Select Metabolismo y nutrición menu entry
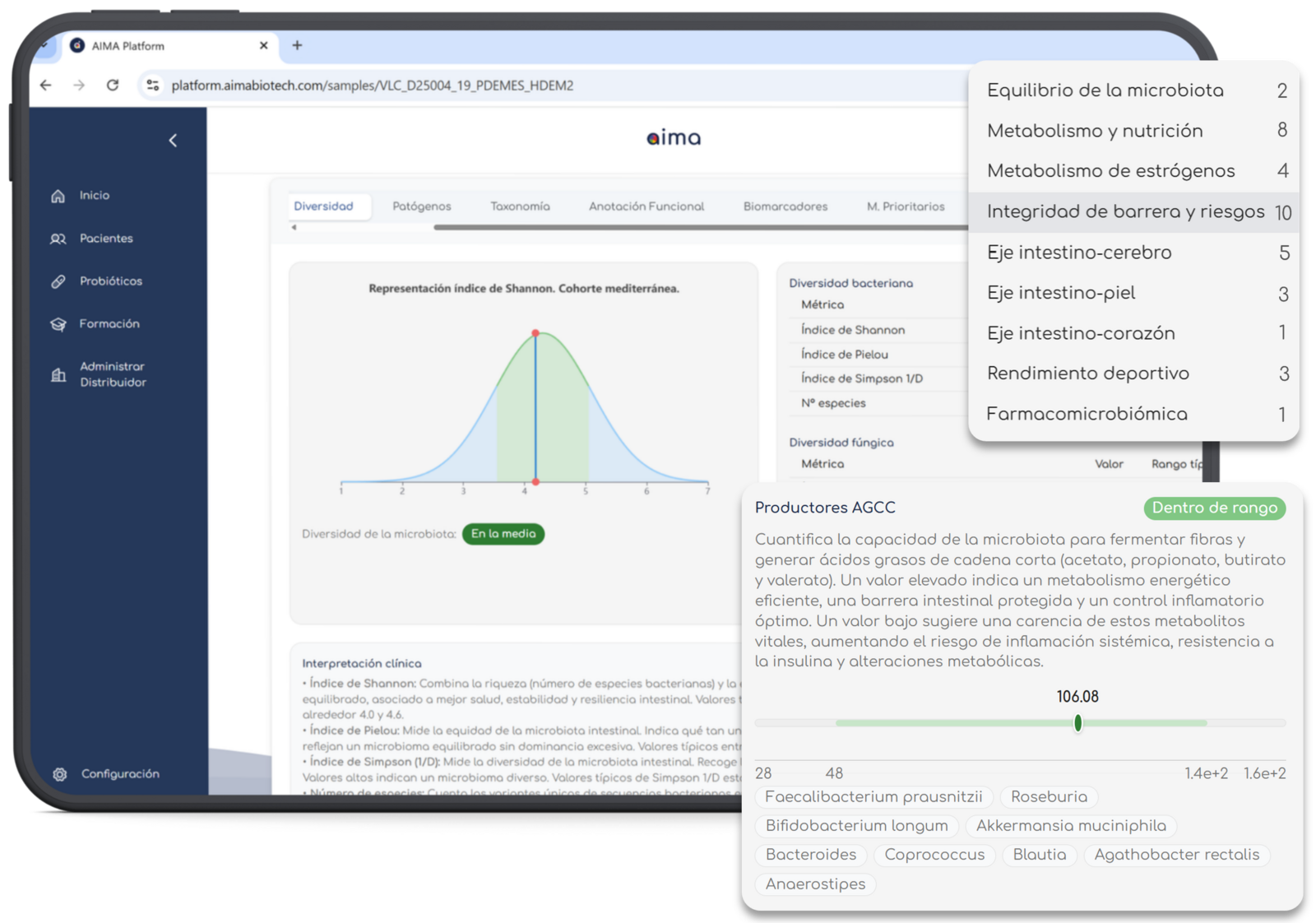The height and width of the screenshot is (923, 1316). point(1134,131)
